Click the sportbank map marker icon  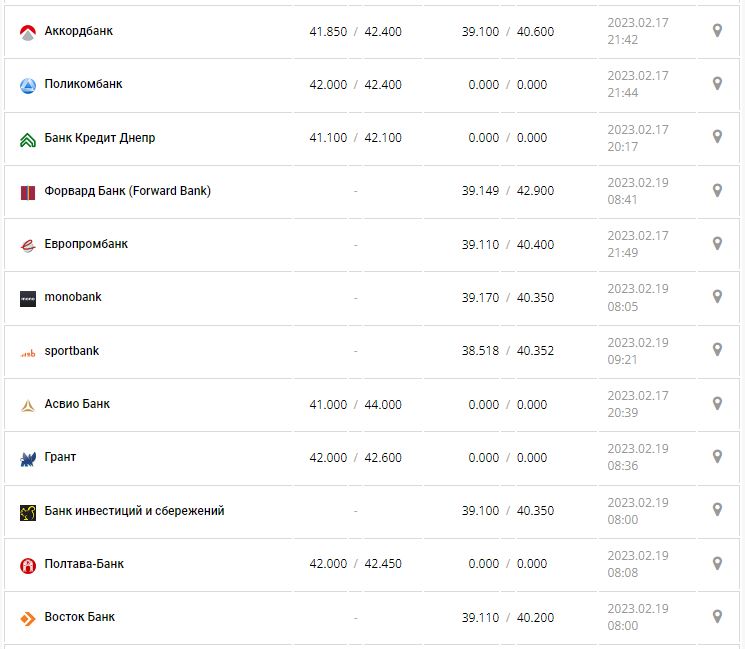(x=717, y=350)
